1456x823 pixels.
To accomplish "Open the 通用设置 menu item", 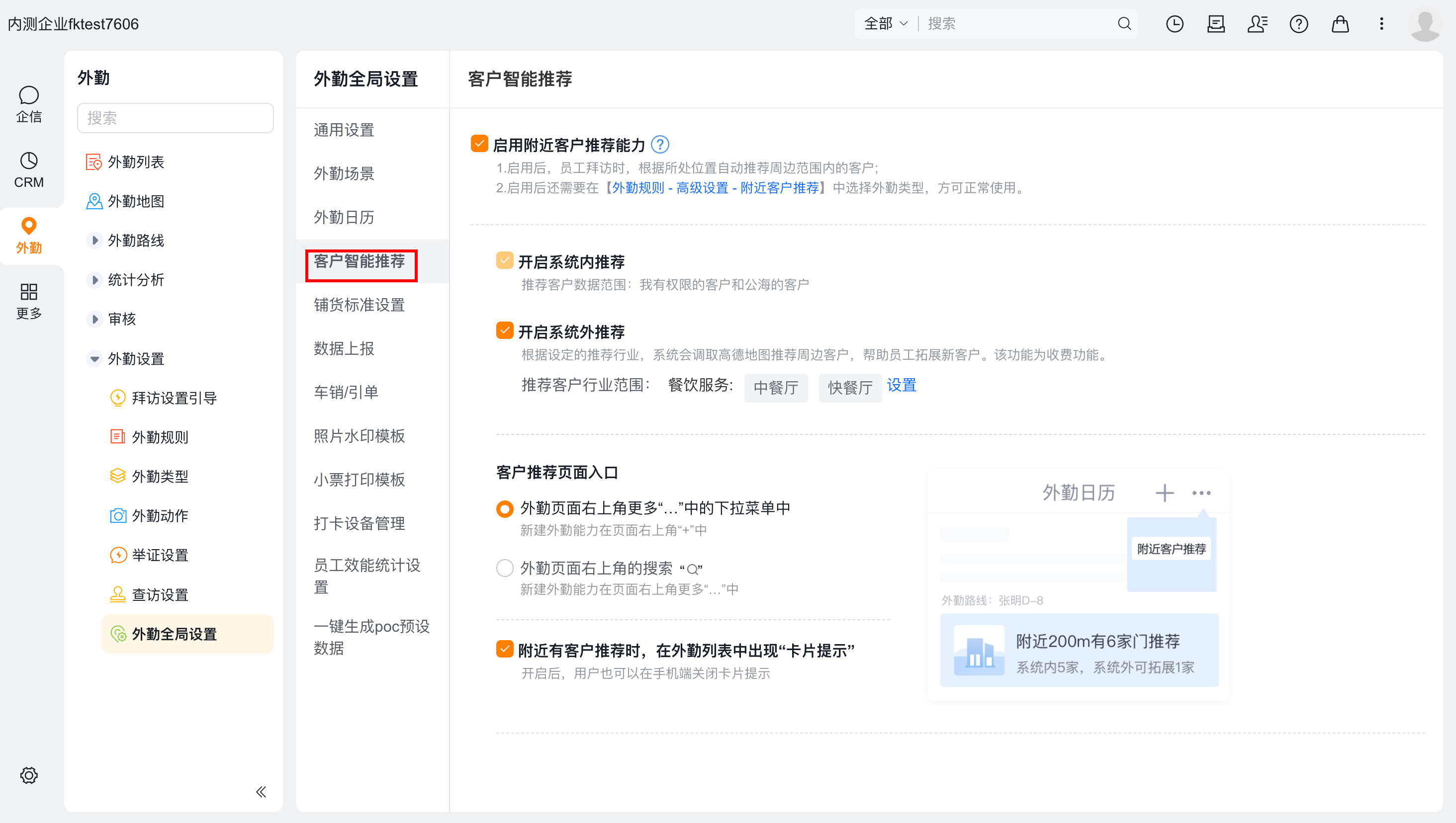I will (372, 130).
